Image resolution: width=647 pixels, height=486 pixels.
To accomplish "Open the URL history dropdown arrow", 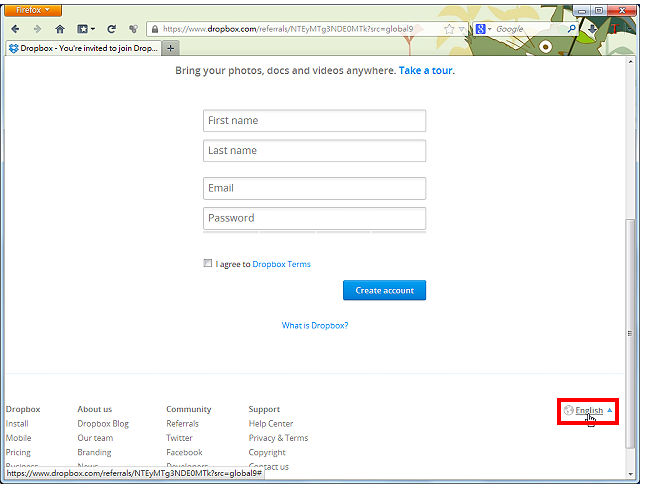I will click(462, 29).
